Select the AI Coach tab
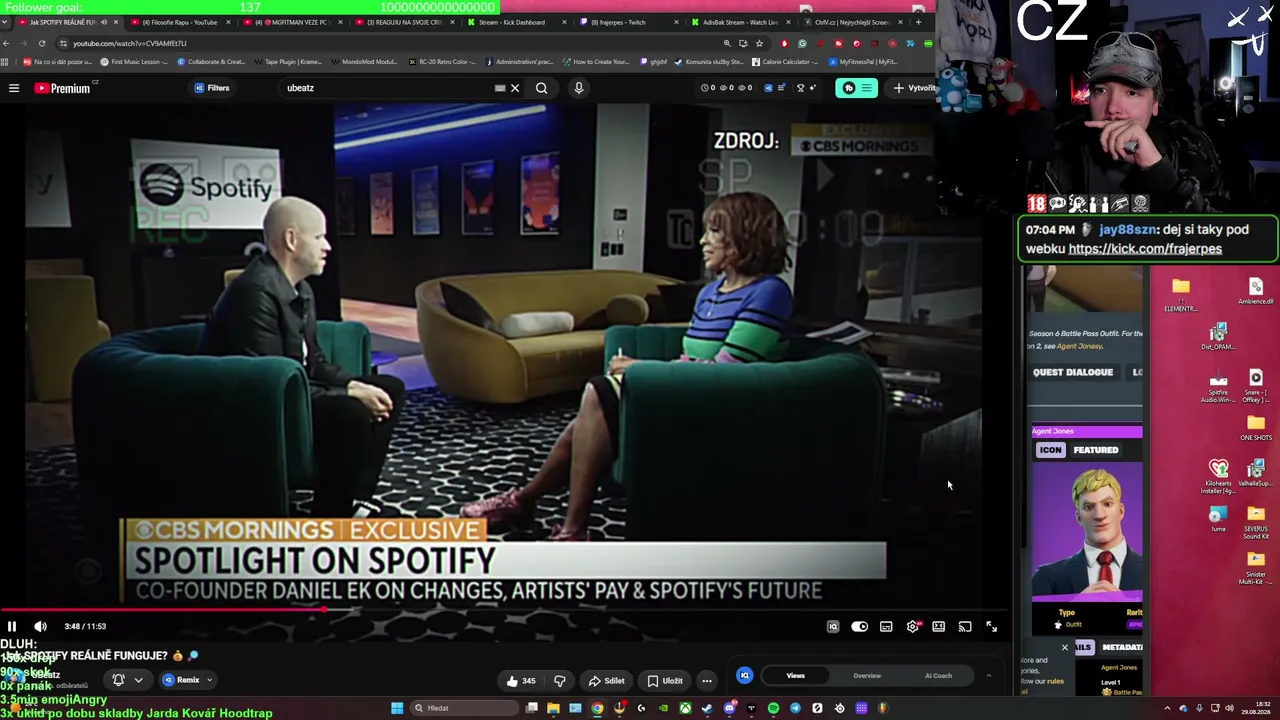This screenshot has height=720, width=1280. click(x=938, y=676)
